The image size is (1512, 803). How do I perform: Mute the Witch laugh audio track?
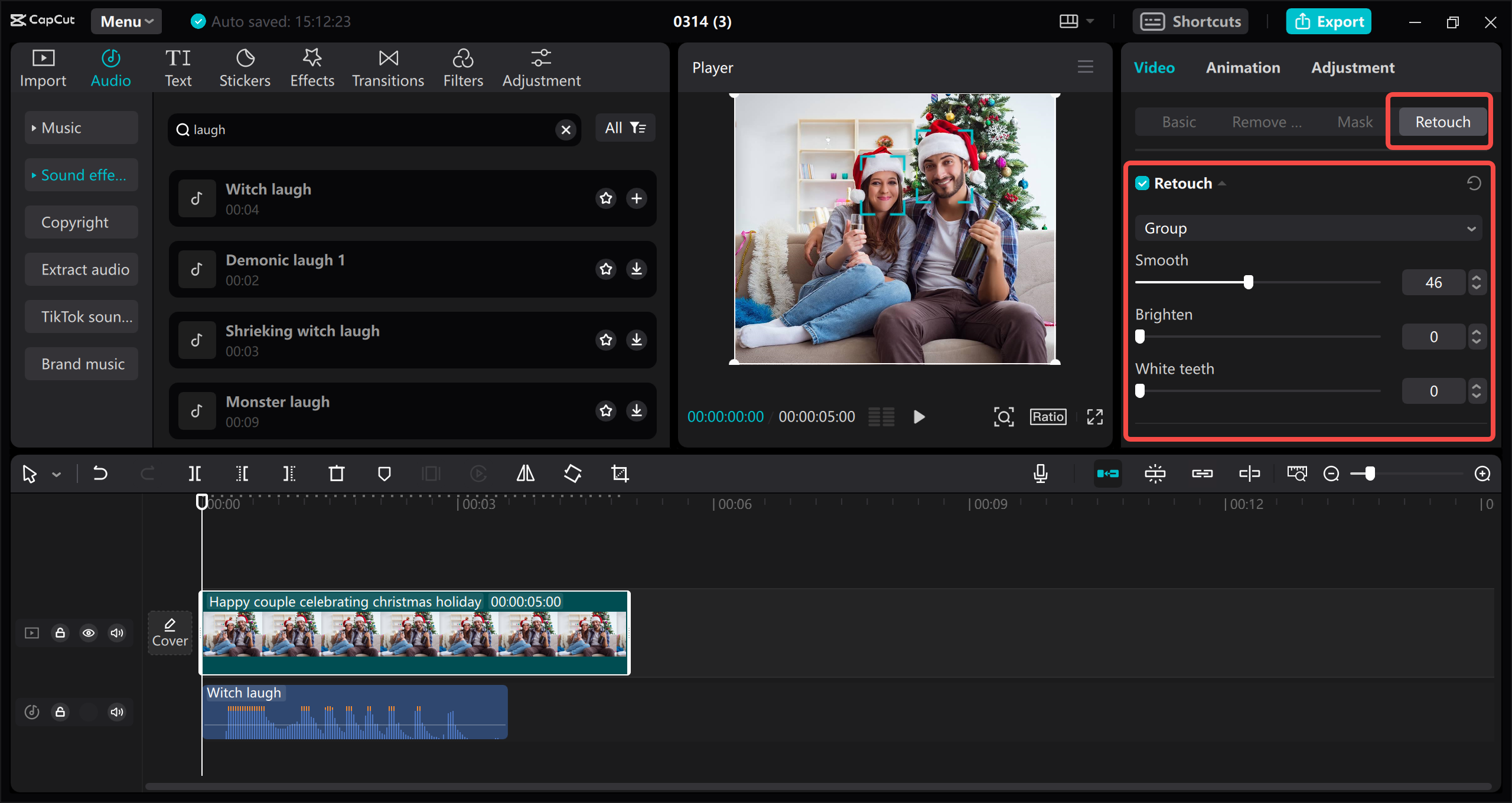coord(116,711)
